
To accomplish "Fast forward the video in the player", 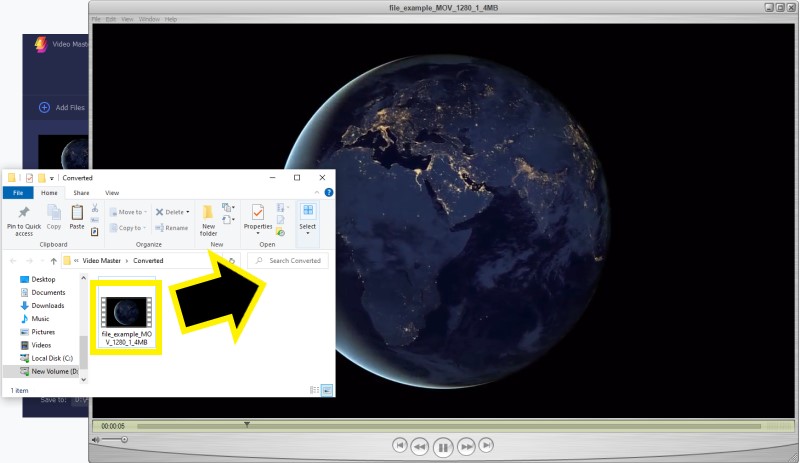I will click(x=466, y=447).
